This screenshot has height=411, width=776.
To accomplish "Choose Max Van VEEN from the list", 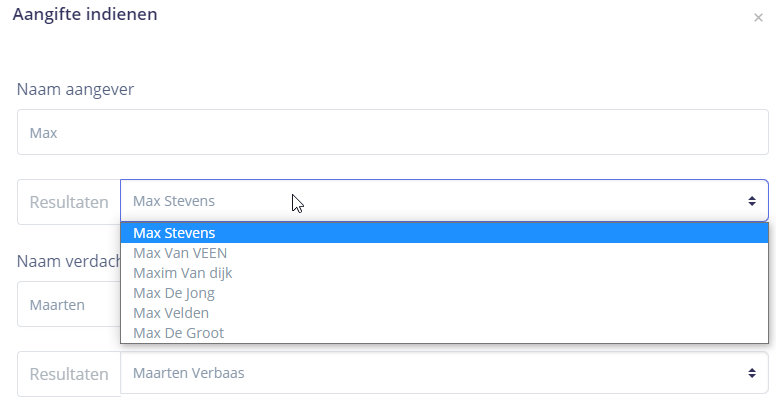I will pyautogui.click(x=180, y=253).
